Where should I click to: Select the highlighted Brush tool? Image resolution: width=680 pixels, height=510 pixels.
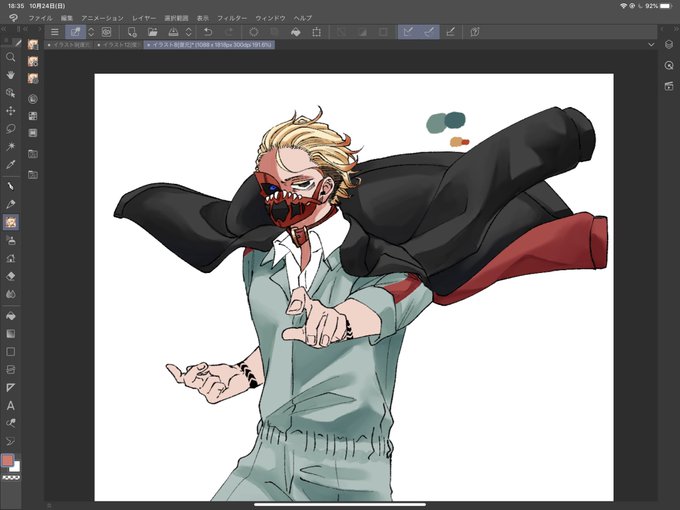[x=10, y=222]
